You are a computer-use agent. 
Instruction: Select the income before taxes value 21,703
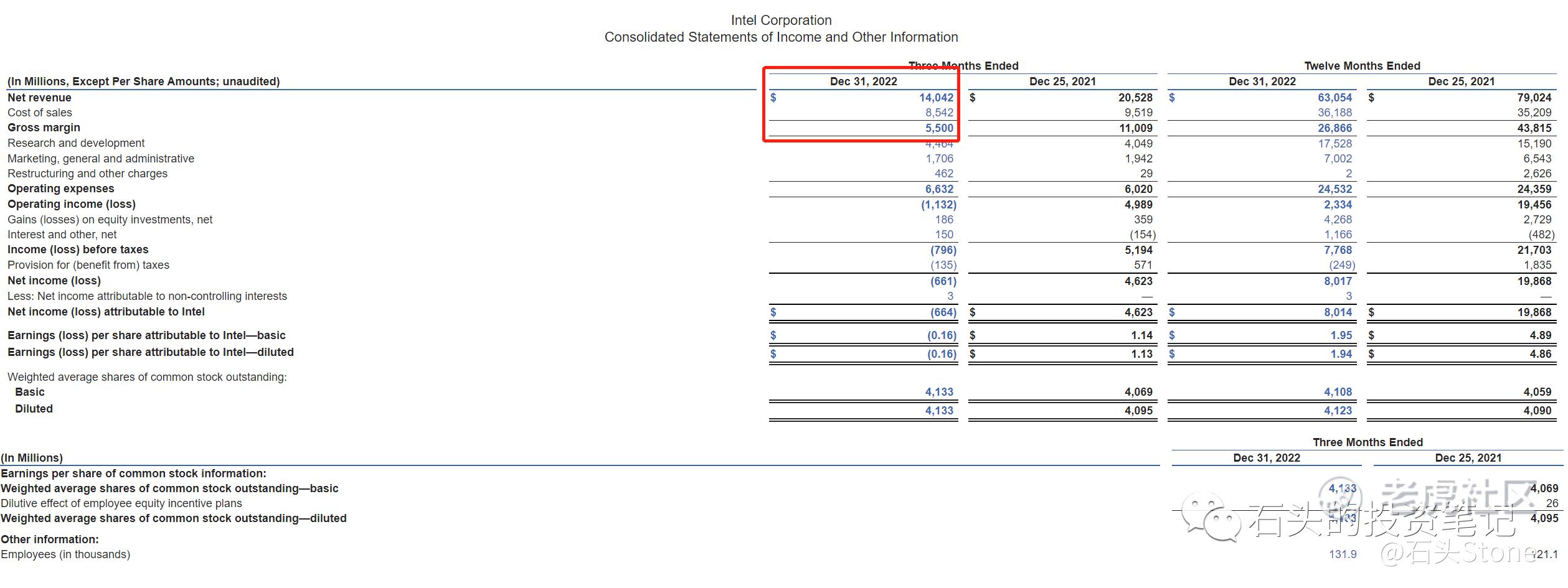tap(1534, 250)
